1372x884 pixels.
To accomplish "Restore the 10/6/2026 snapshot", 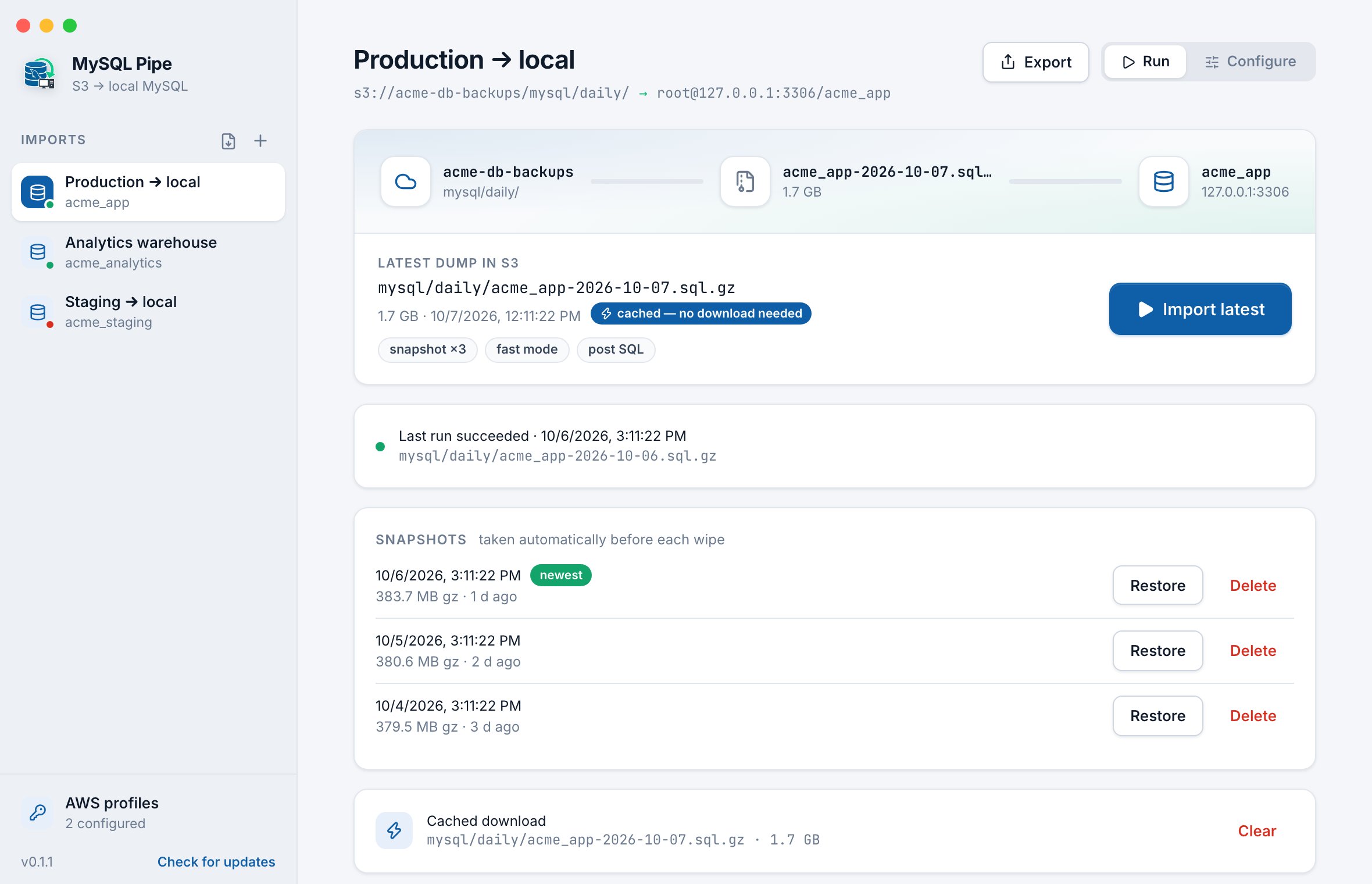I will tap(1158, 586).
